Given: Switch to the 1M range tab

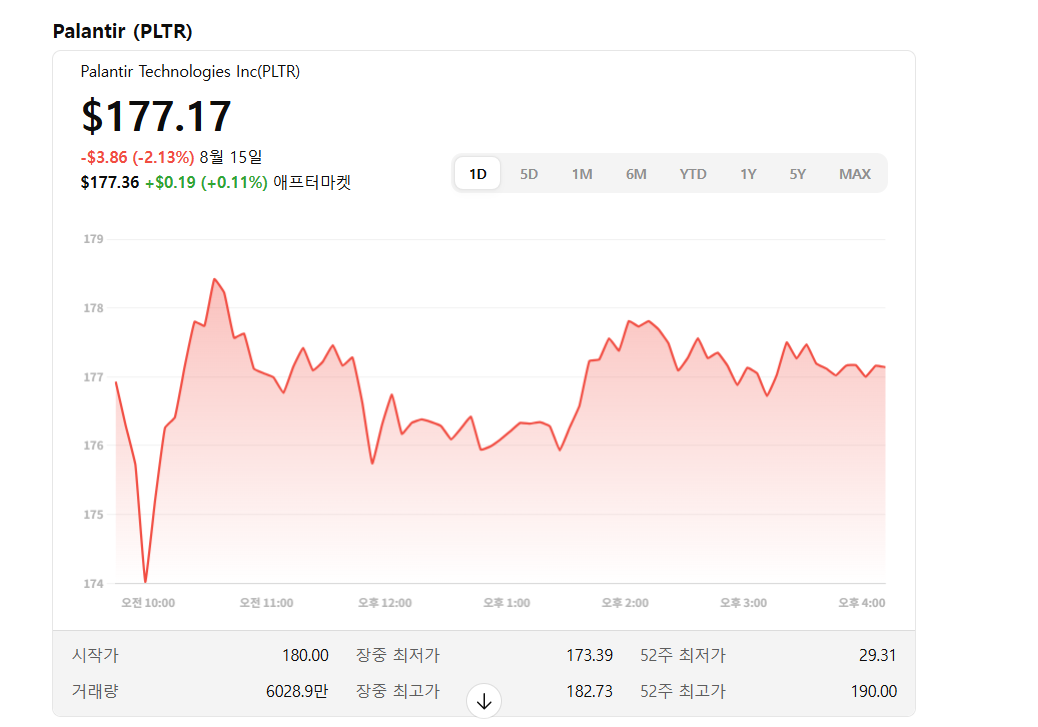Looking at the screenshot, I should (582, 174).
